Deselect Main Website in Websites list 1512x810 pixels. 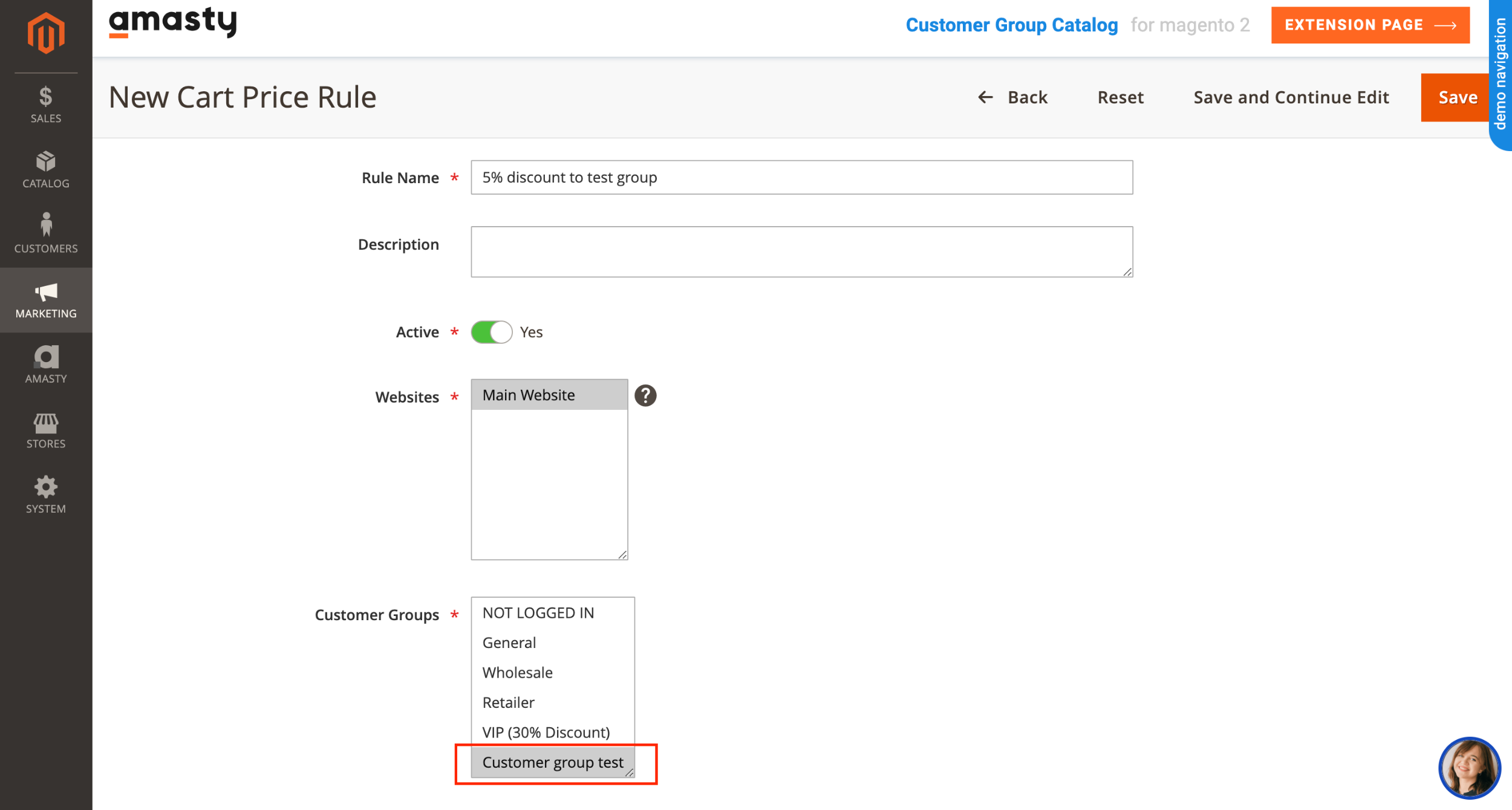tap(529, 394)
